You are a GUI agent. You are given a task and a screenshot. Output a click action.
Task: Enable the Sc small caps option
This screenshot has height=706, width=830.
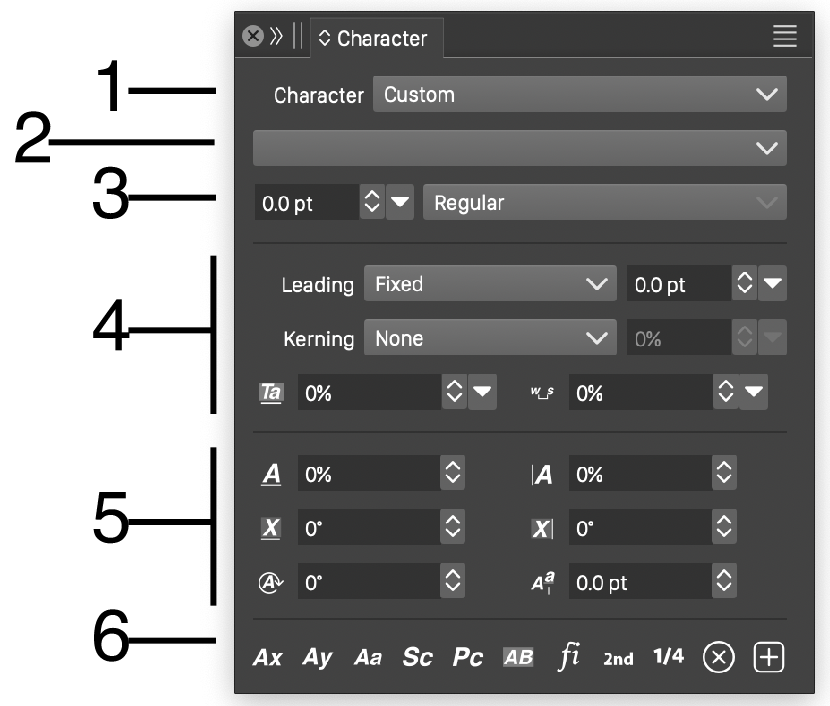click(418, 657)
